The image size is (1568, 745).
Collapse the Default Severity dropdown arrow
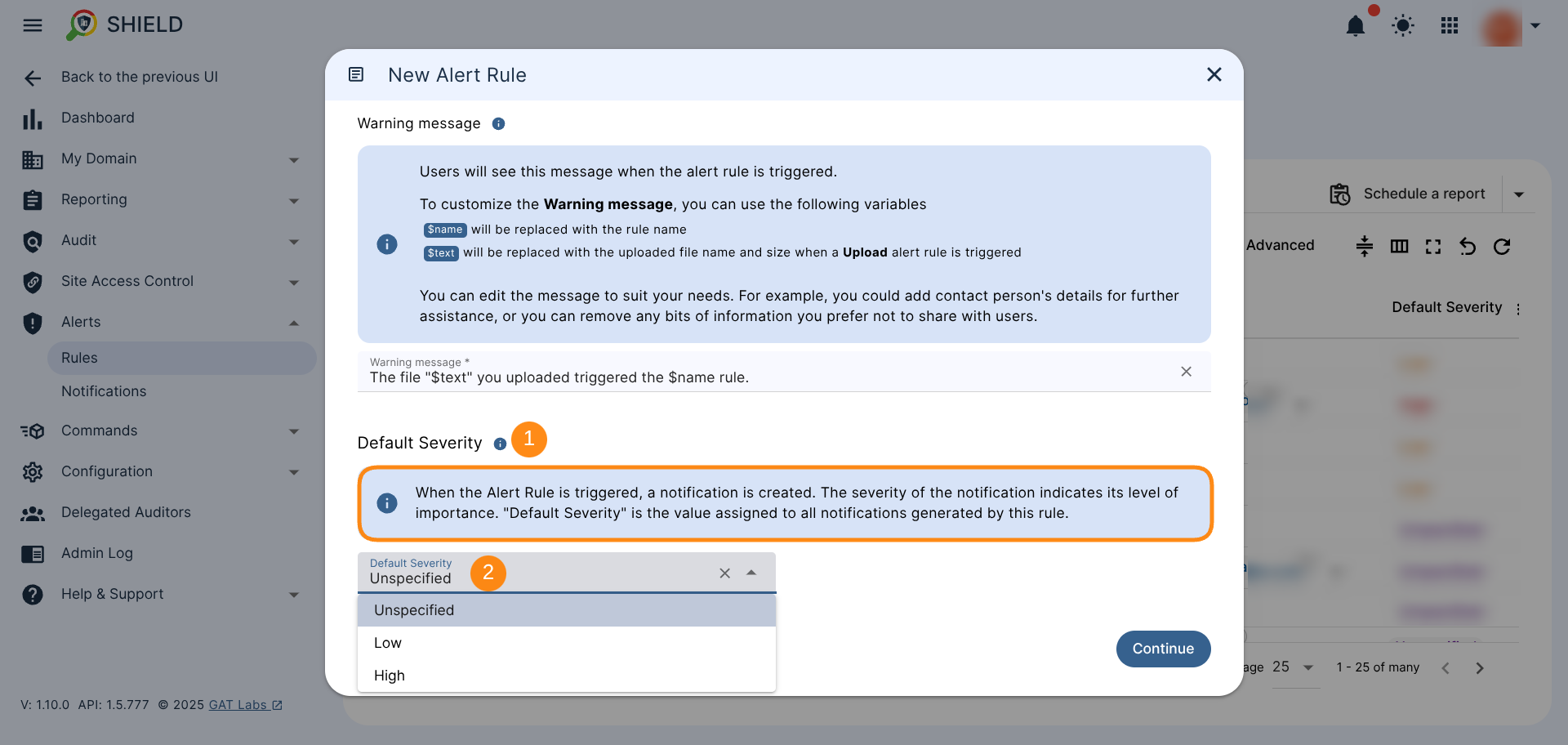click(x=751, y=573)
